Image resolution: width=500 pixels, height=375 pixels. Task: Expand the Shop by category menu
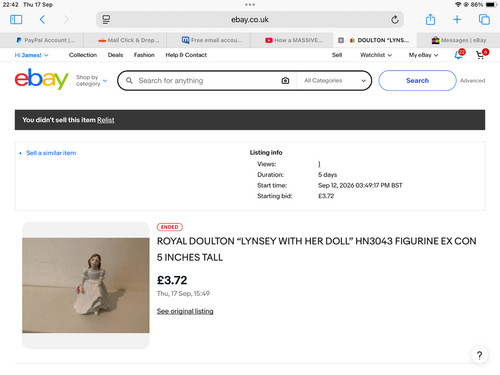point(91,80)
